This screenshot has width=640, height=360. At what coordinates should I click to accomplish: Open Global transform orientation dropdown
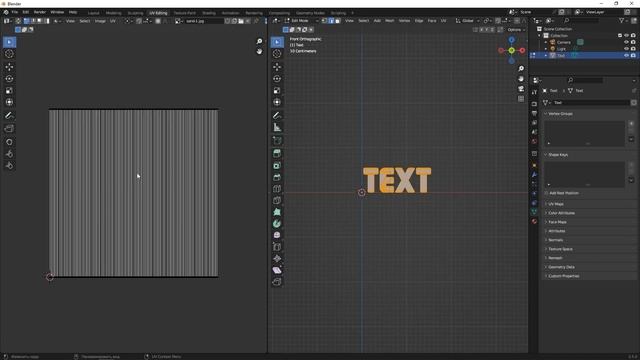(468, 20)
